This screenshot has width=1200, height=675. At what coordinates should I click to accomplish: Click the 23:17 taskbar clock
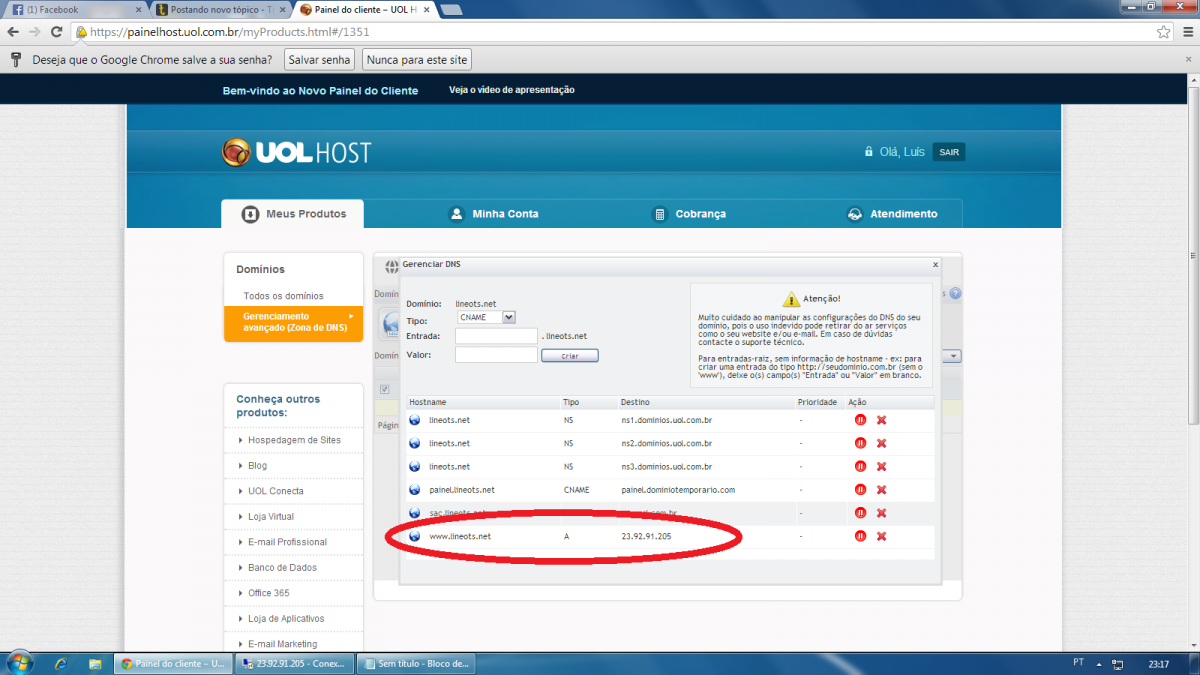(1159, 664)
